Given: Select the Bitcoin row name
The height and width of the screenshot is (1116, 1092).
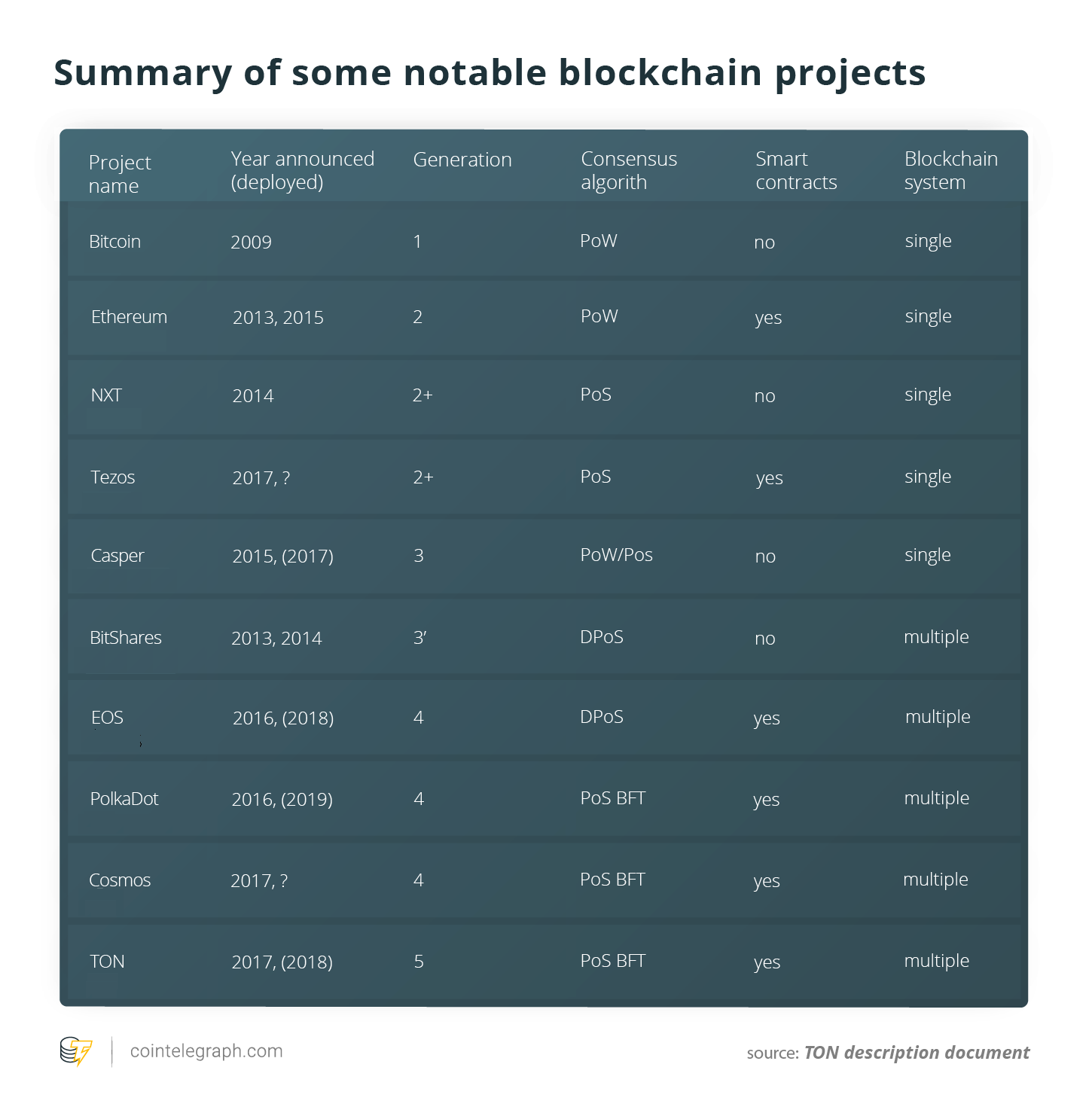Looking at the screenshot, I should 114,241.
